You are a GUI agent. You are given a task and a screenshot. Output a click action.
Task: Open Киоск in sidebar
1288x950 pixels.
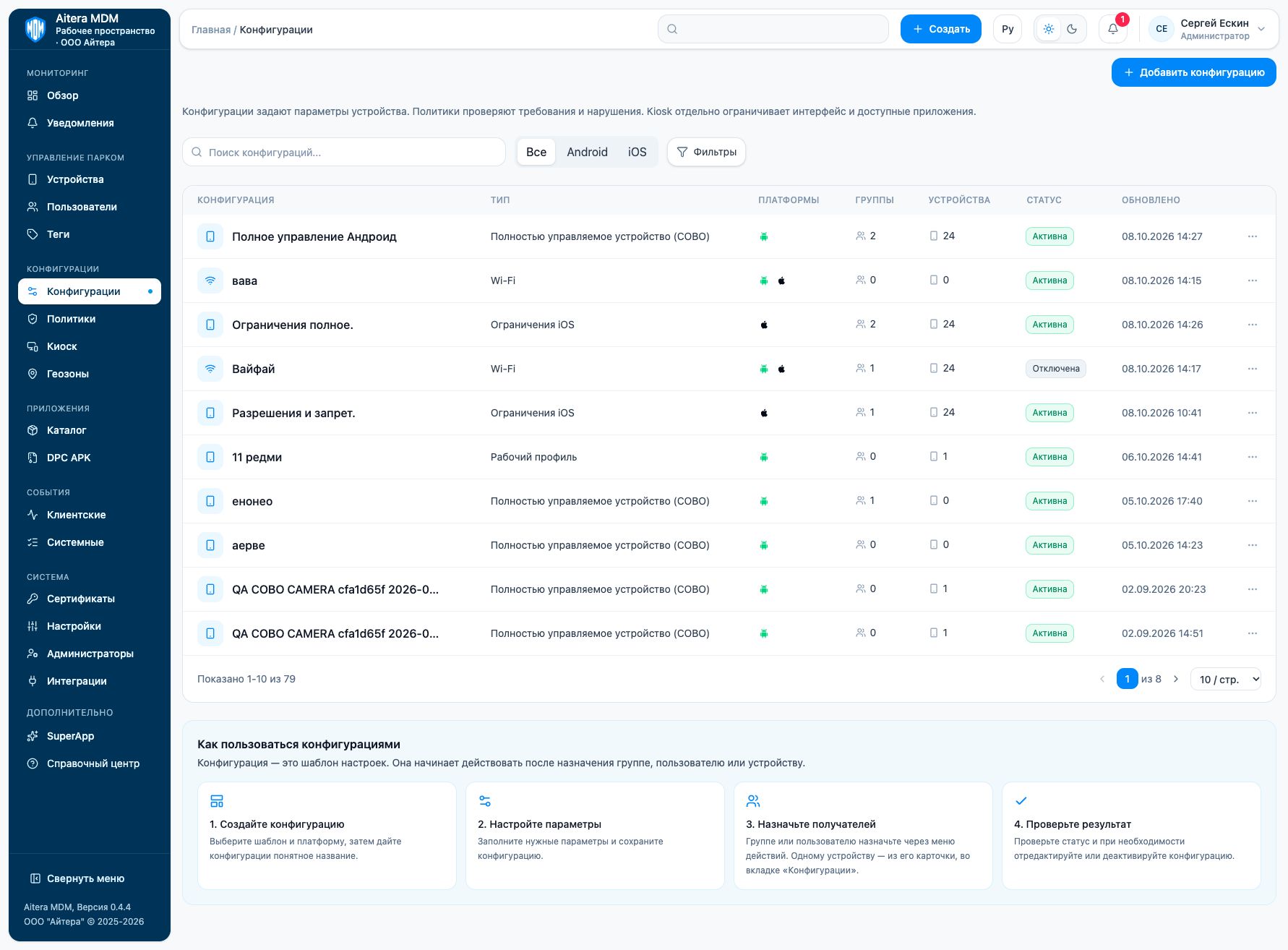[90, 346]
